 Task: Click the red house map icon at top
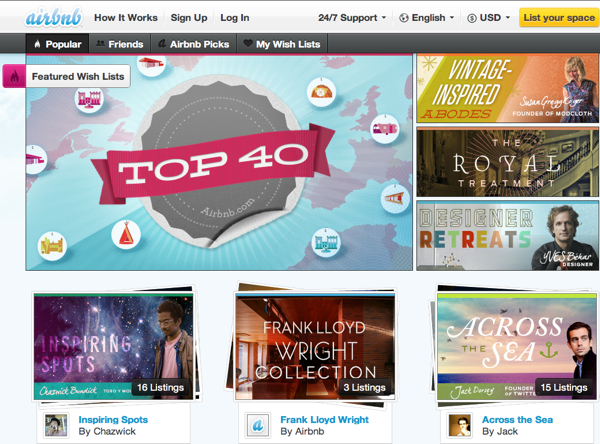(152, 63)
